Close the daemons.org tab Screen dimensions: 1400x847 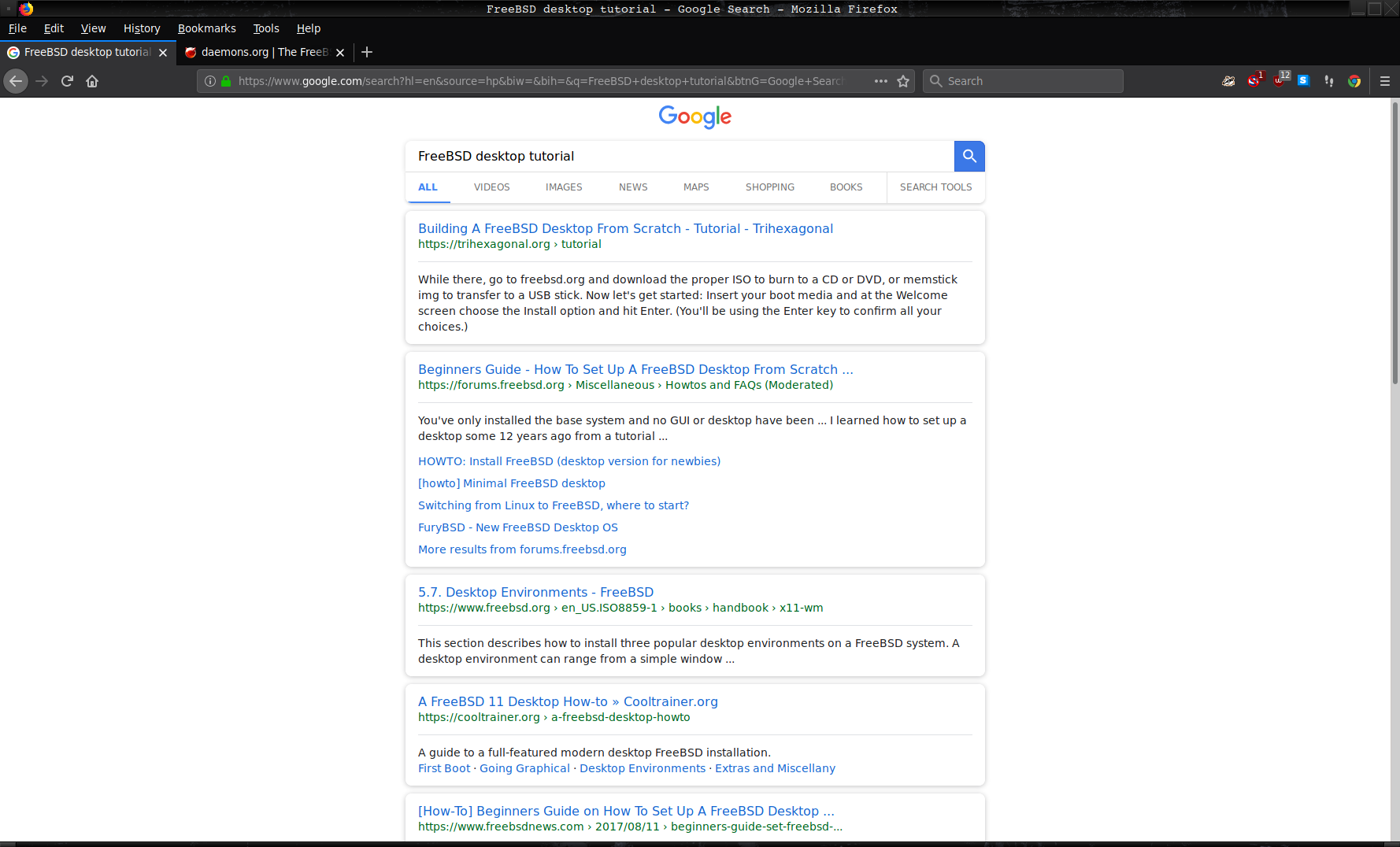(340, 53)
